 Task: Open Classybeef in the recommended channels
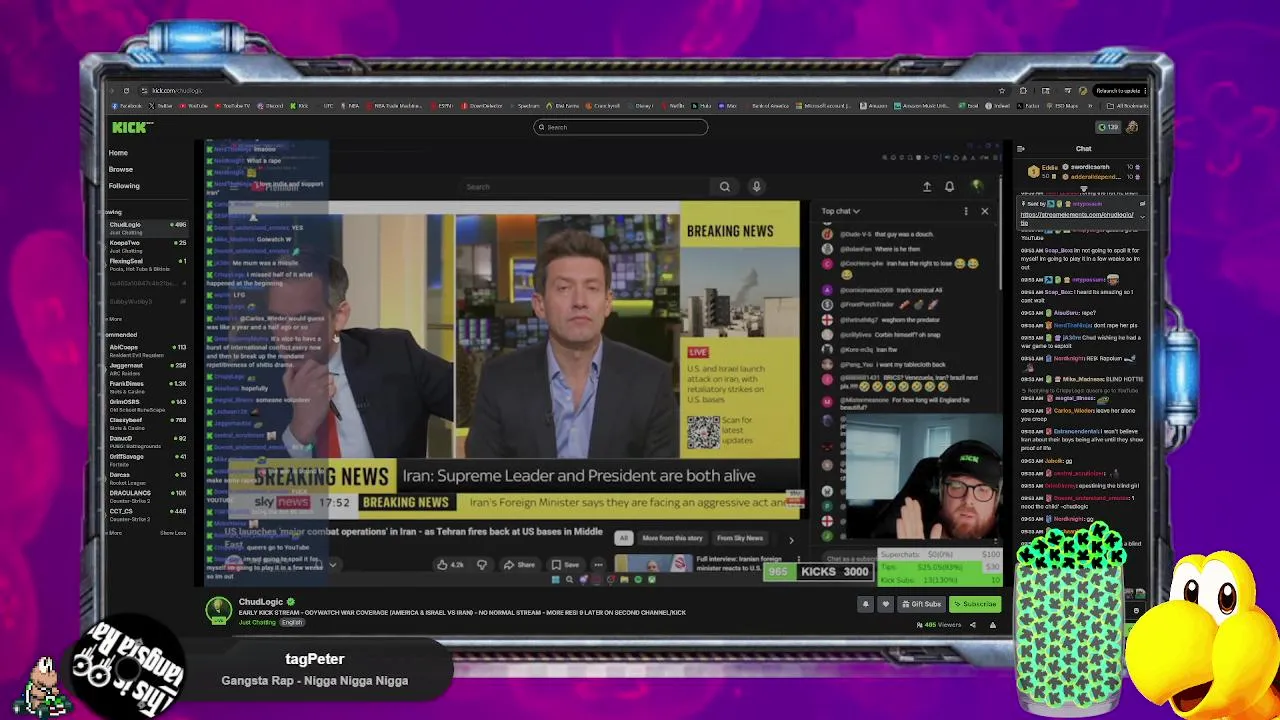[147, 423]
